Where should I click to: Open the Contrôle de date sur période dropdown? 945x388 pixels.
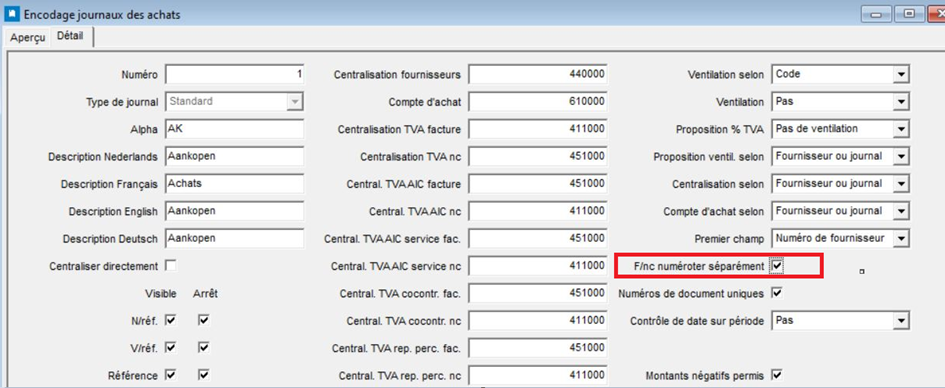tap(900, 321)
